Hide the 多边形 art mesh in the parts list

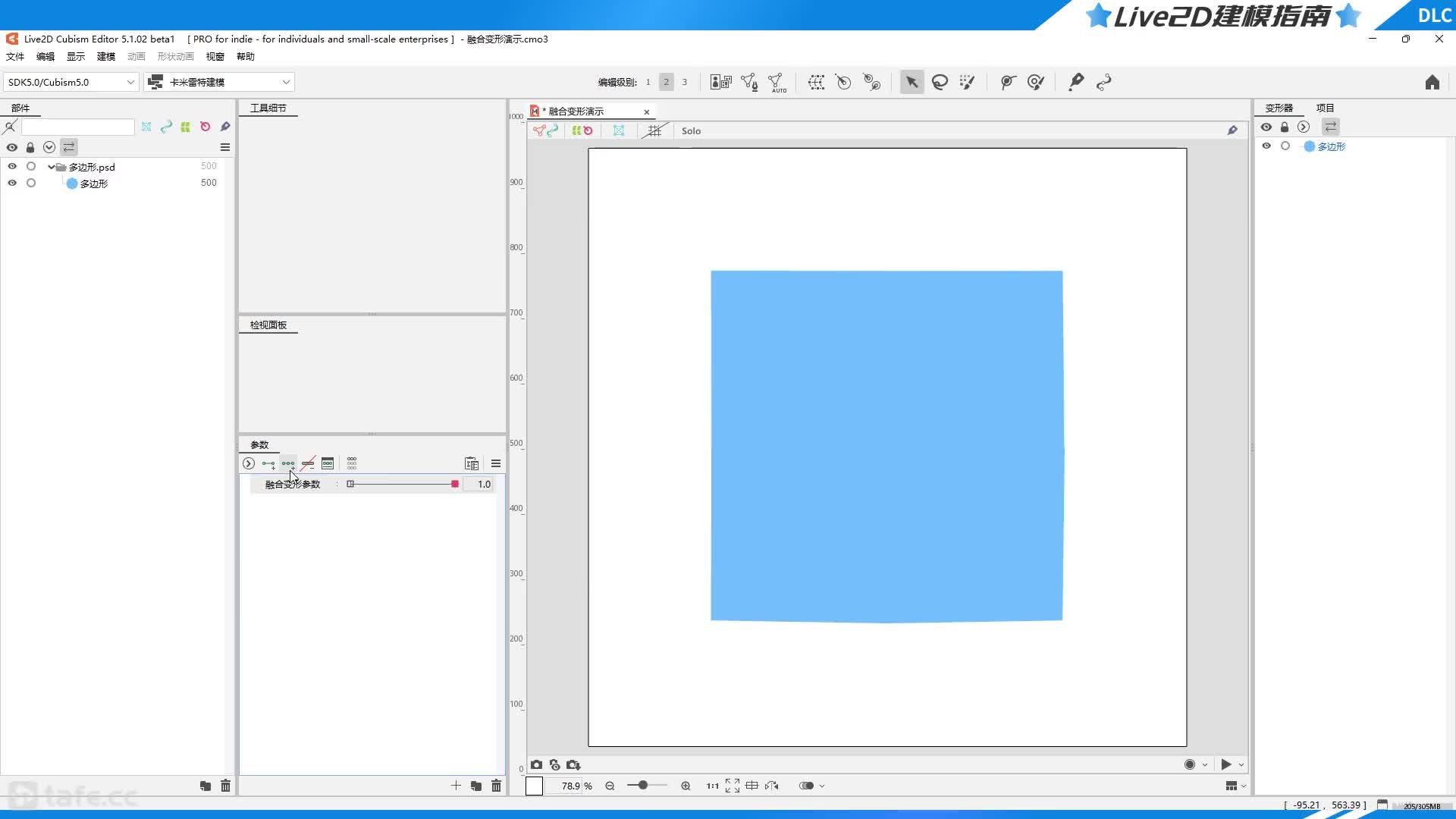pyautogui.click(x=12, y=183)
